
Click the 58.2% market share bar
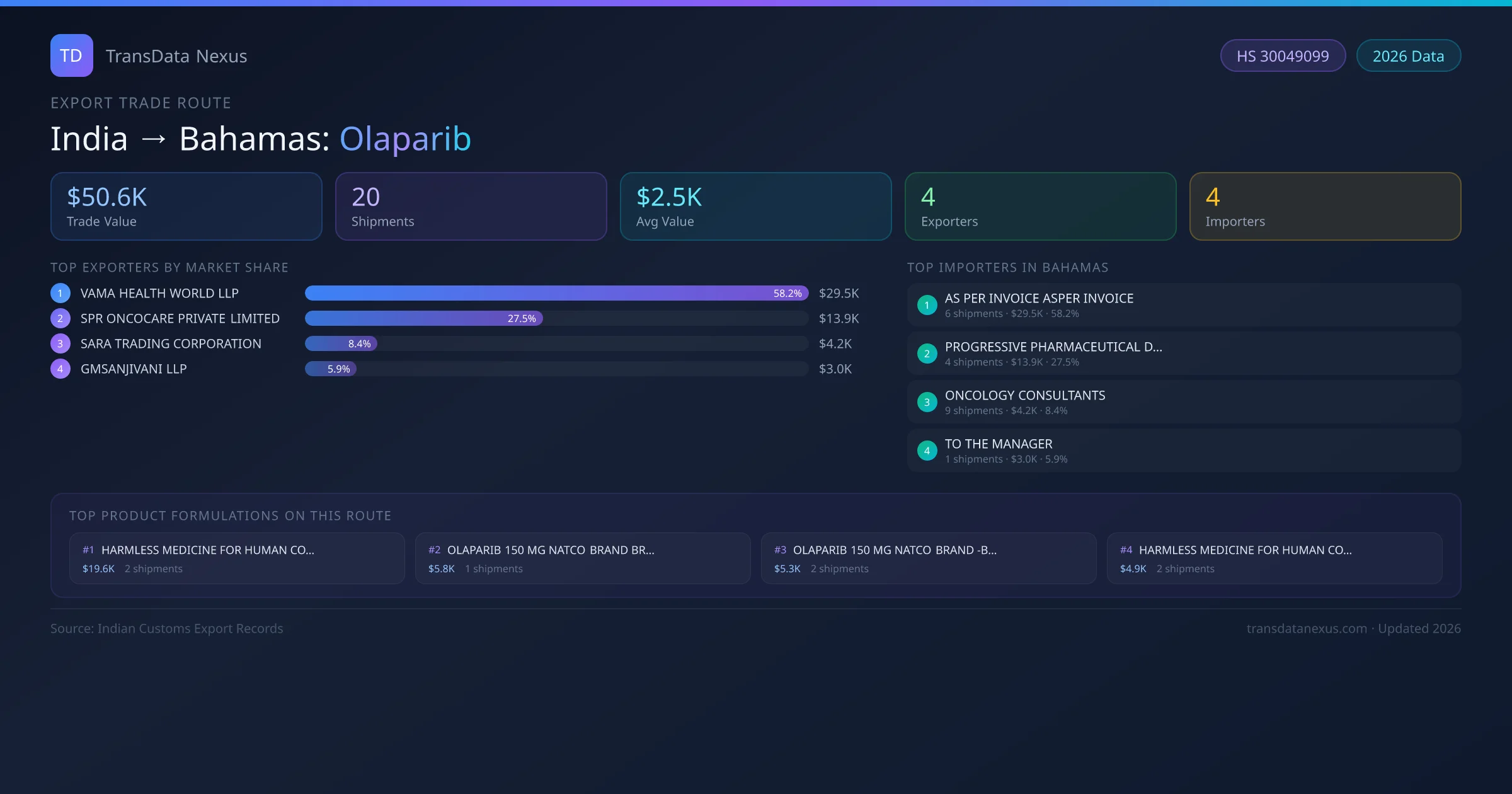pyautogui.click(x=556, y=293)
